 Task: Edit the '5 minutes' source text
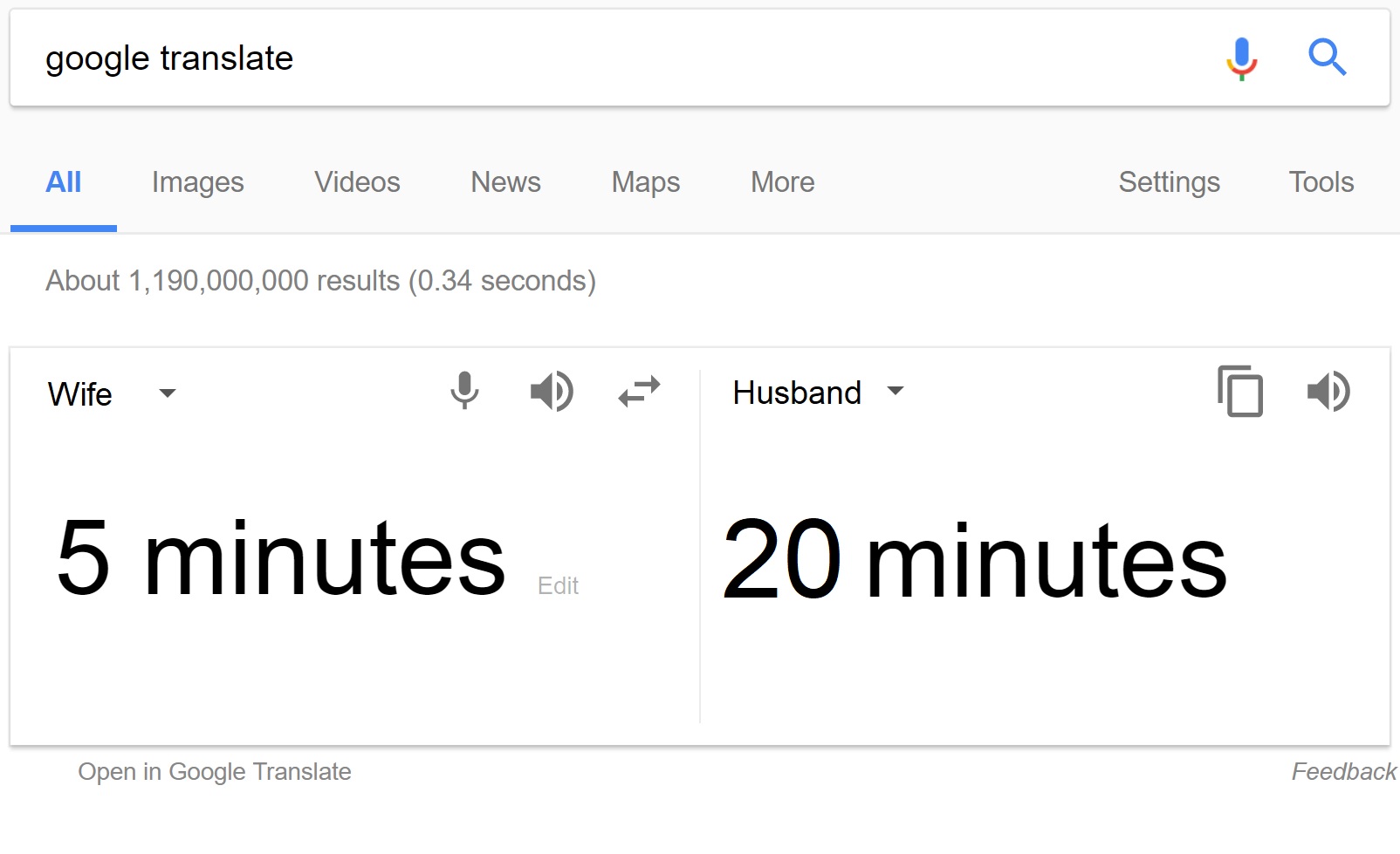tap(559, 585)
